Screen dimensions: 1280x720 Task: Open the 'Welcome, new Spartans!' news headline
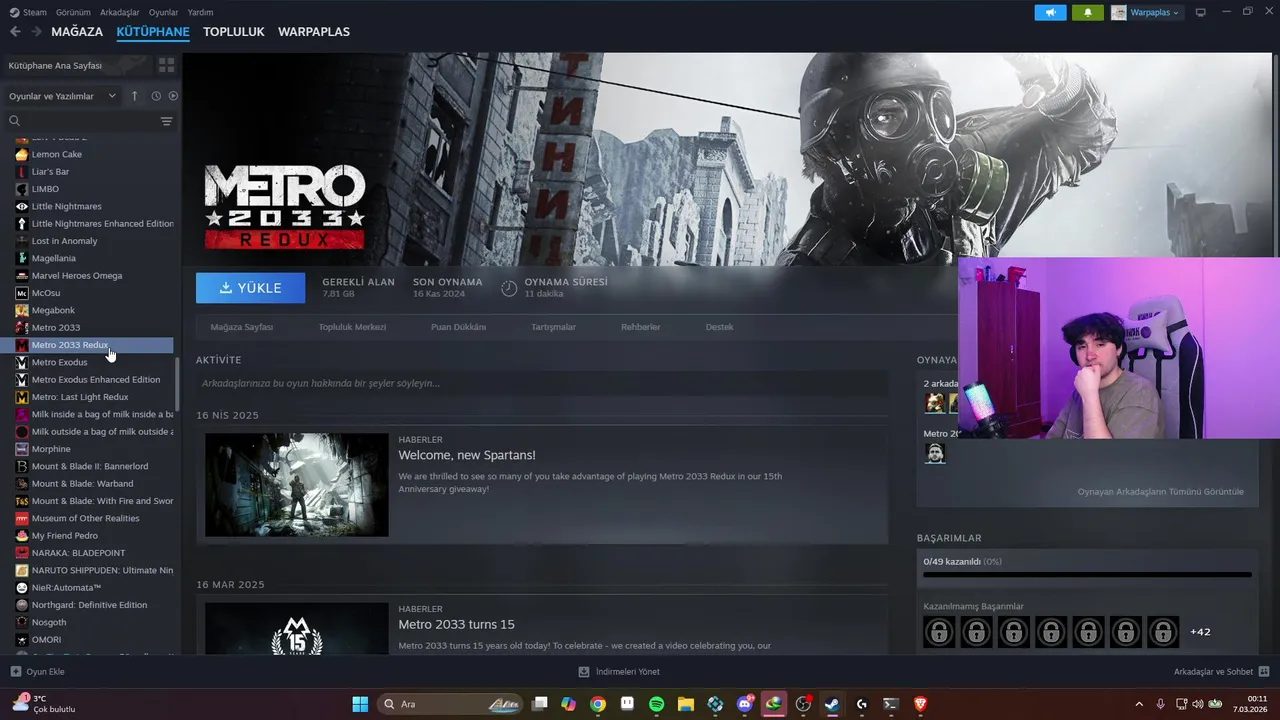click(467, 455)
